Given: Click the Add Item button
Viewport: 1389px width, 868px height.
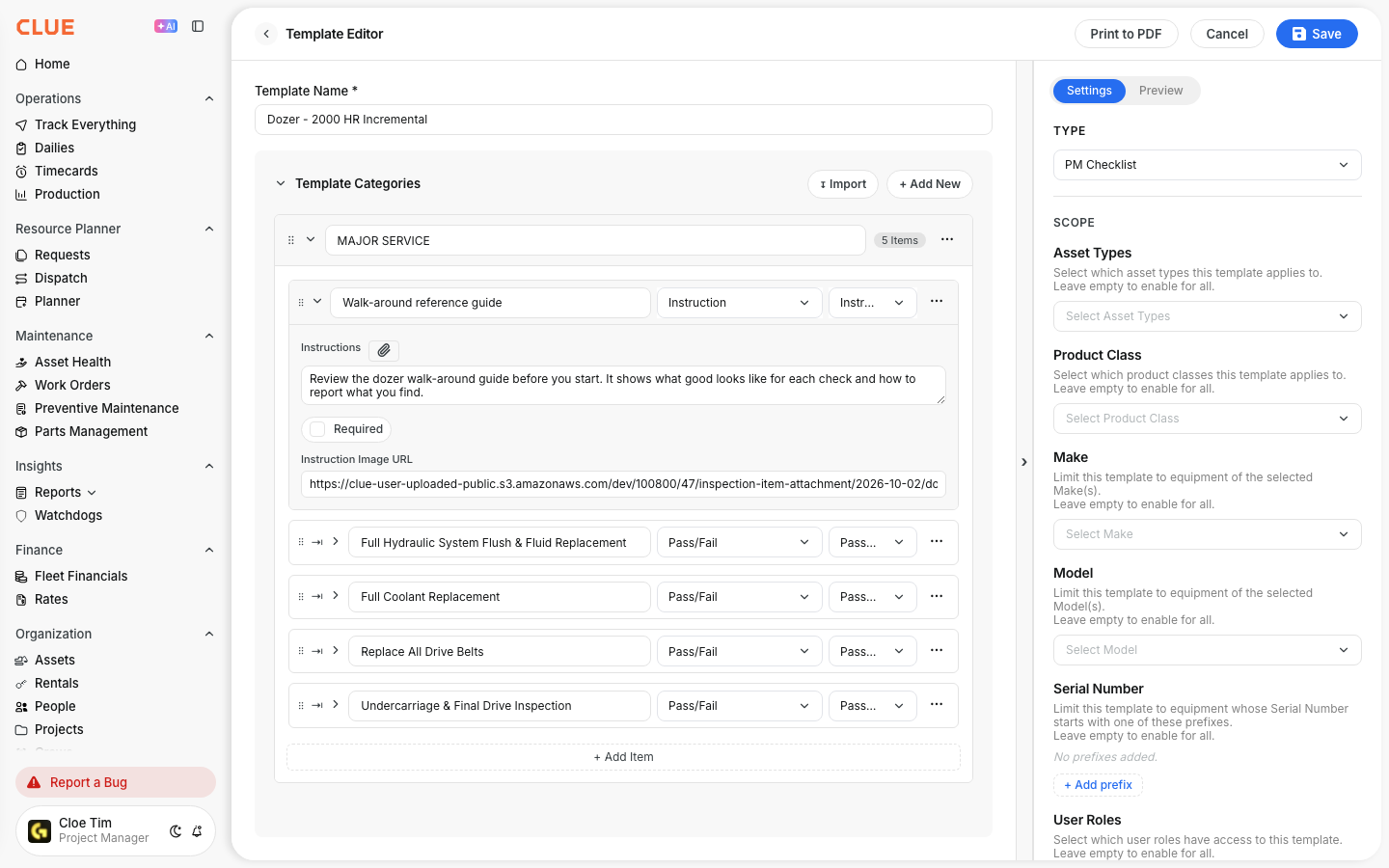Looking at the screenshot, I should click(623, 757).
